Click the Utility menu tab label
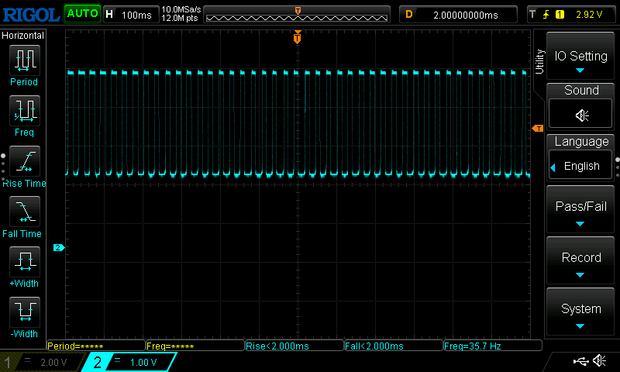 click(539, 62)
